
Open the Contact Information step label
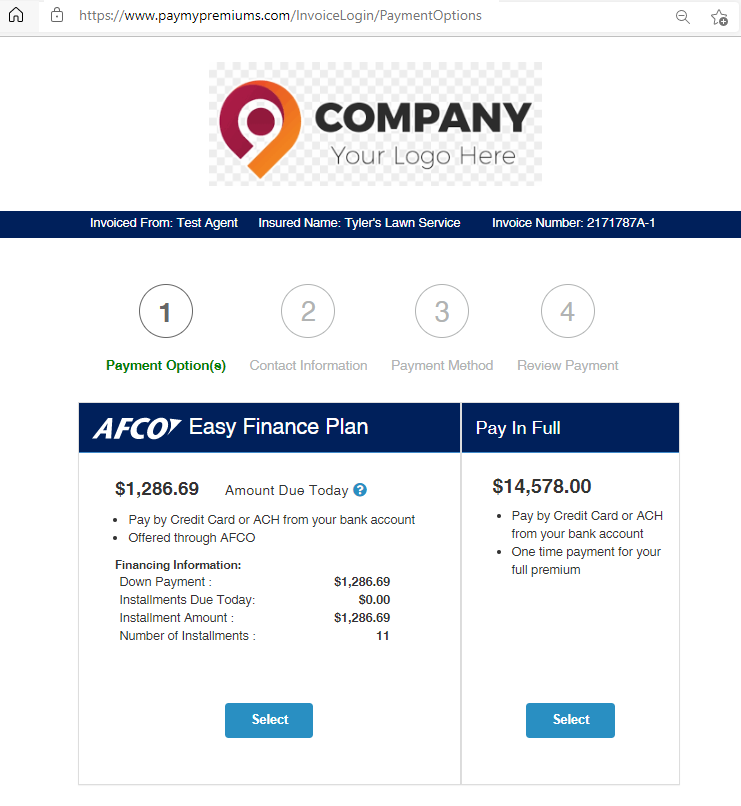pyautogui.click(x=308, y=366)
